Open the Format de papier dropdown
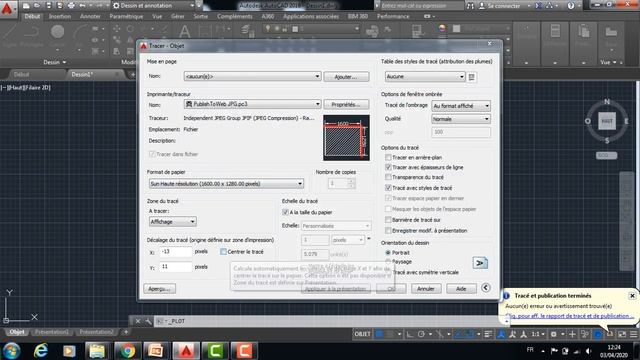The image size is (640, 360). [x=226, y=184]
